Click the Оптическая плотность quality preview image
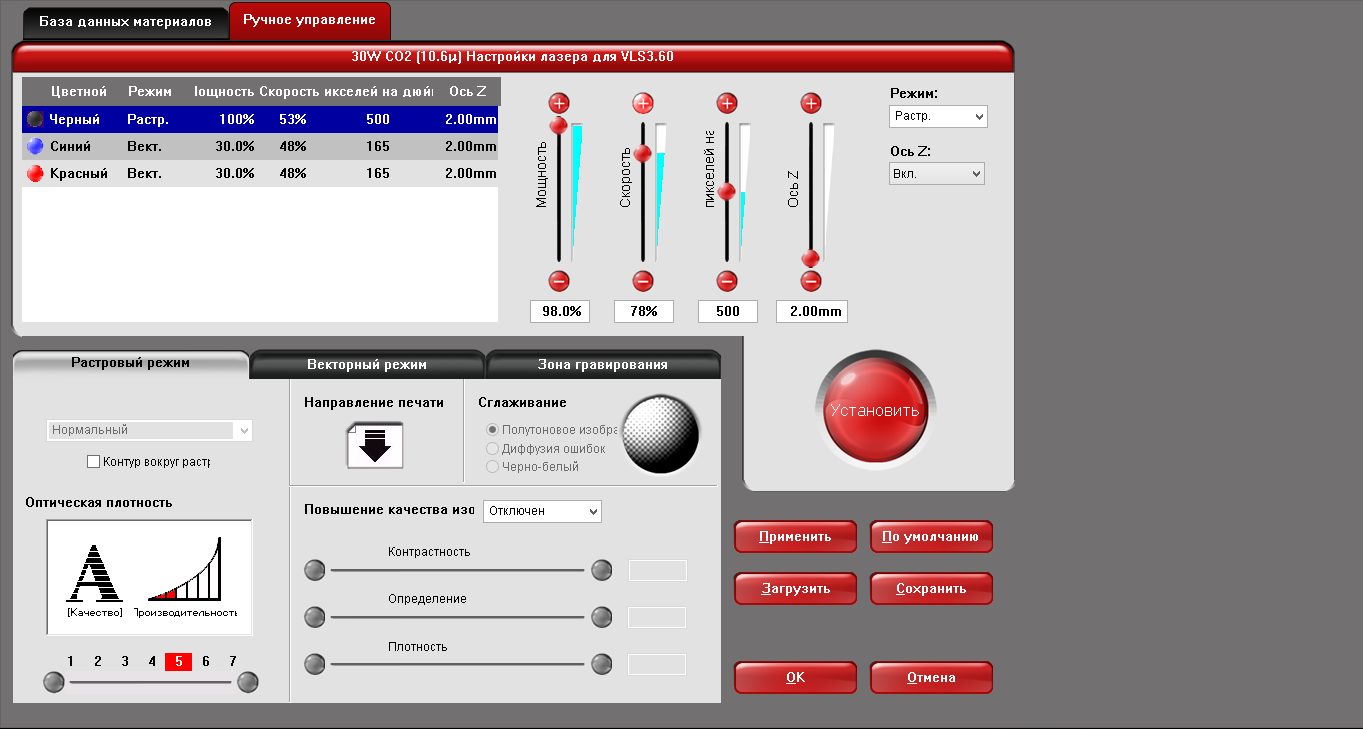Screen dimensions: 1363x729 tap(149, 577)
